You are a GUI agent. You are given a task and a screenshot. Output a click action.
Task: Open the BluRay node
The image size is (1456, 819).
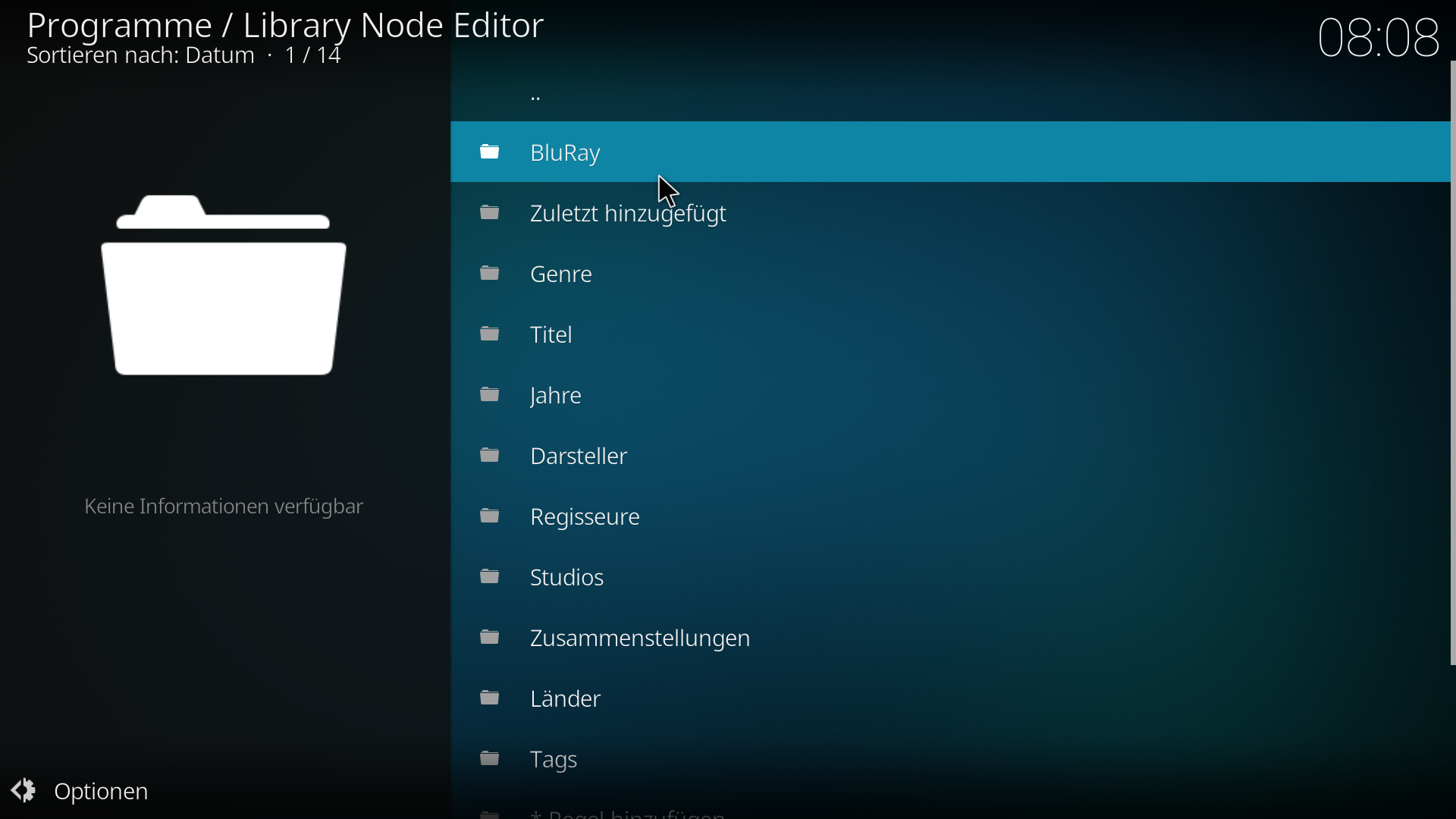[x=951, y=152]
